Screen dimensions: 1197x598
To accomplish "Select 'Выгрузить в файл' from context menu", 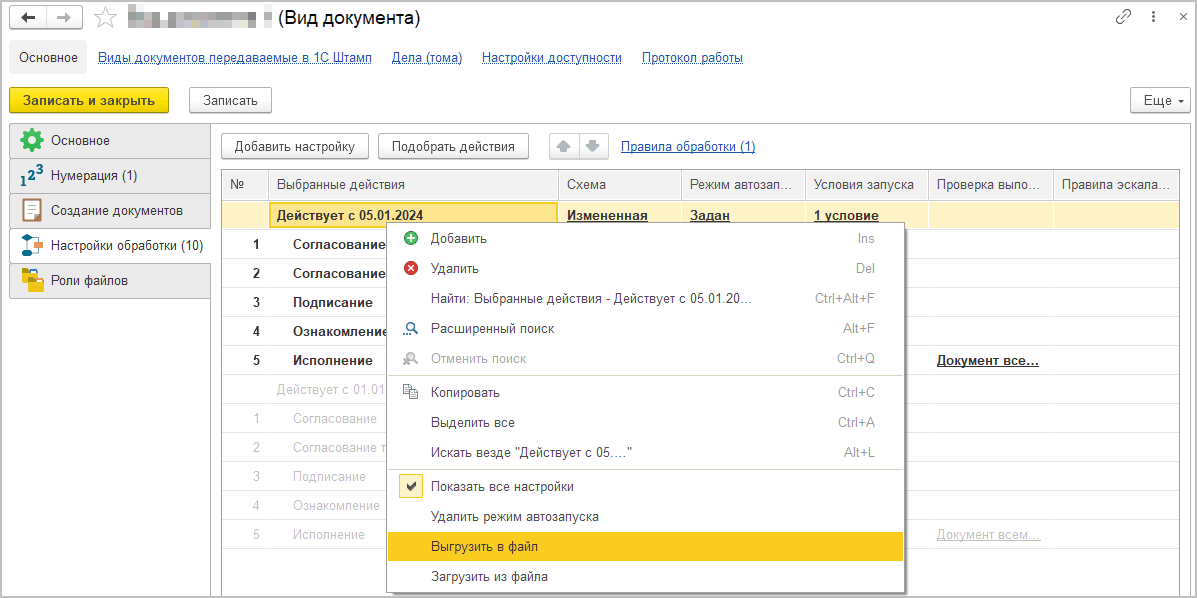I will click(484, 547).
